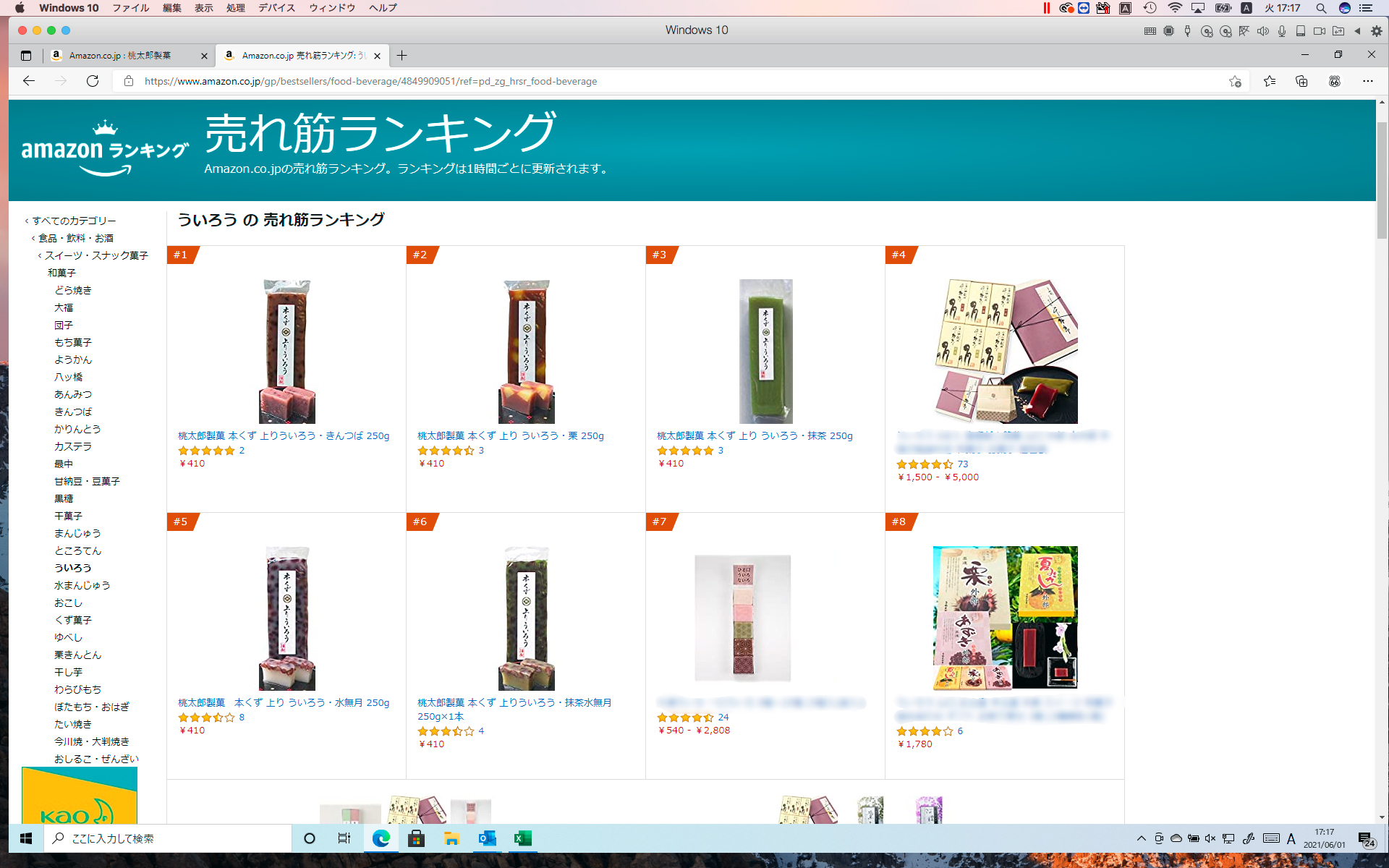
Task: Go back with the browser back arrow
Action: click(29, 81)
